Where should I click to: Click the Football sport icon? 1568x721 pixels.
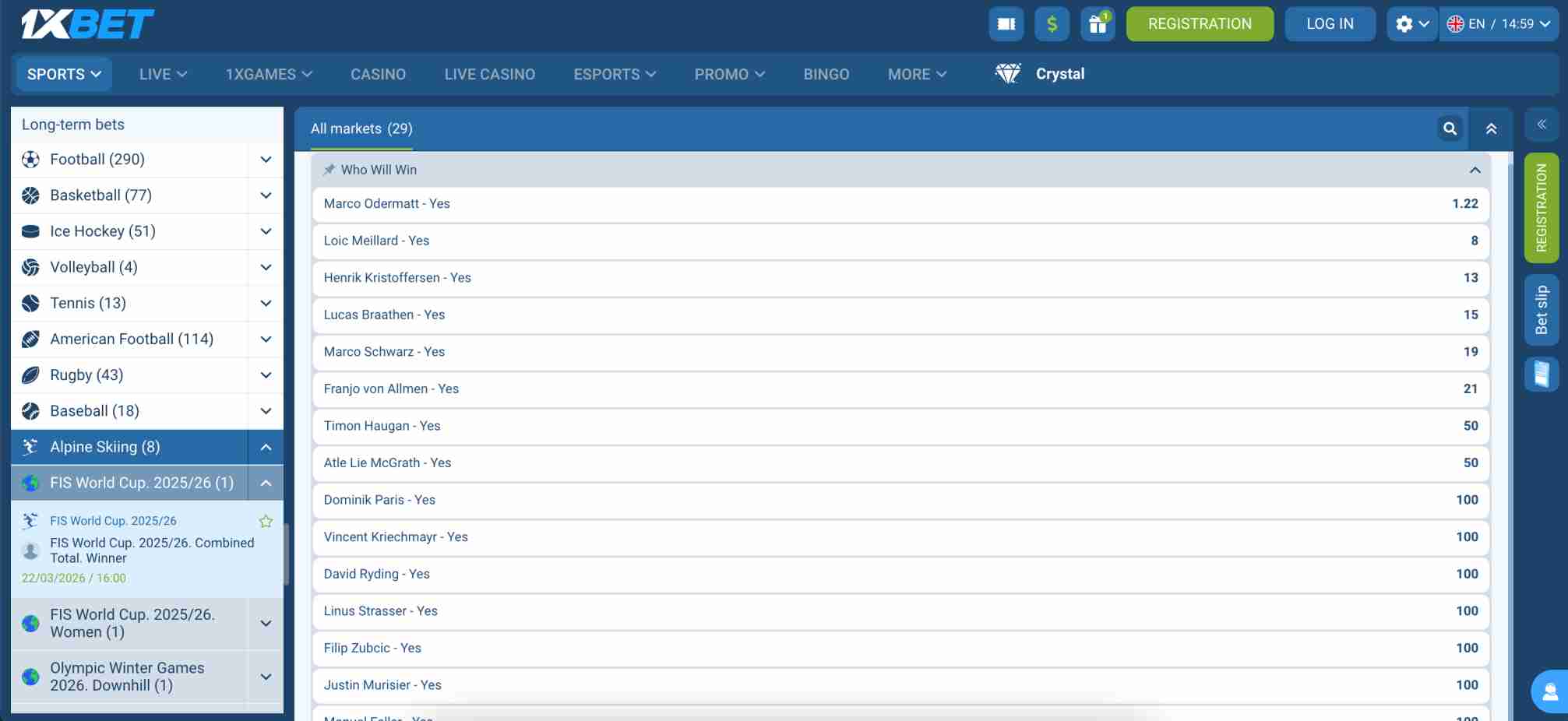pyautogui.click(x=30, y=160)
